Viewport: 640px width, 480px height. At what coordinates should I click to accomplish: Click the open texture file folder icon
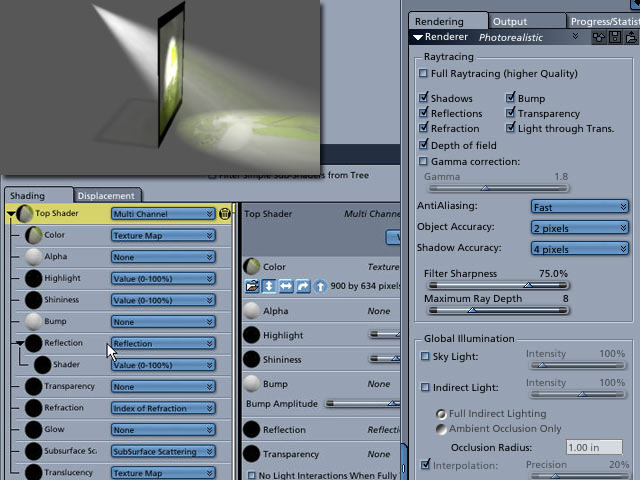[x=252, y=286]
